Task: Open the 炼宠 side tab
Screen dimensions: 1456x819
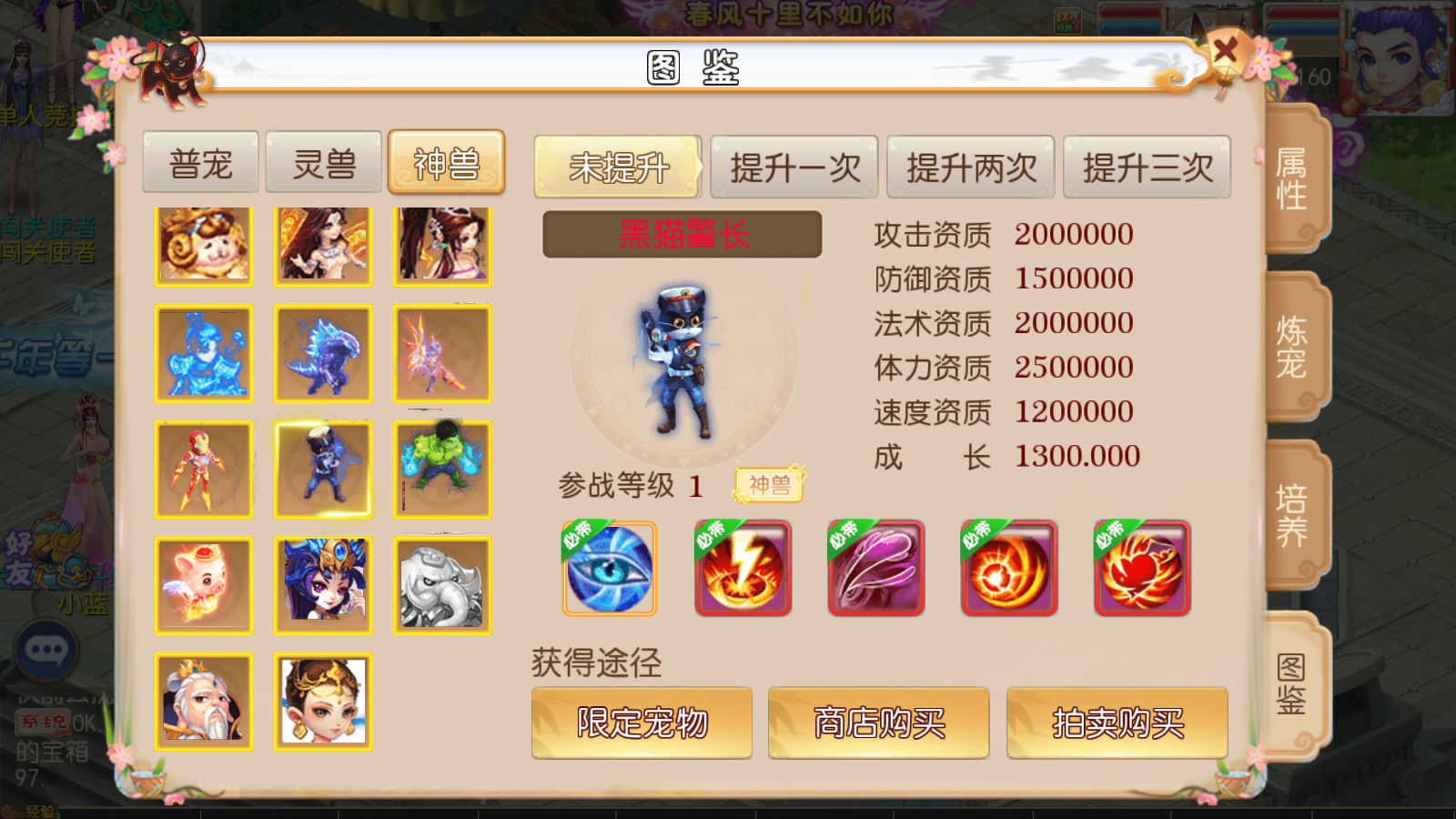Action: click(x=1294, y=347)
